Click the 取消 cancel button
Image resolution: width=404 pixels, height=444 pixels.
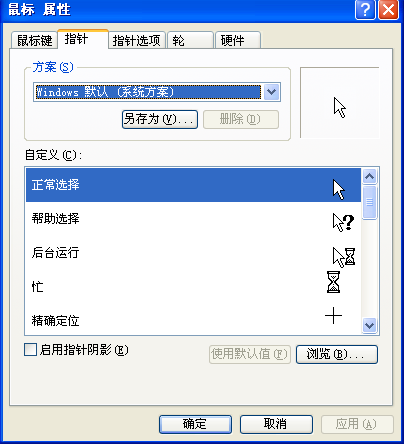click(276, 424)
